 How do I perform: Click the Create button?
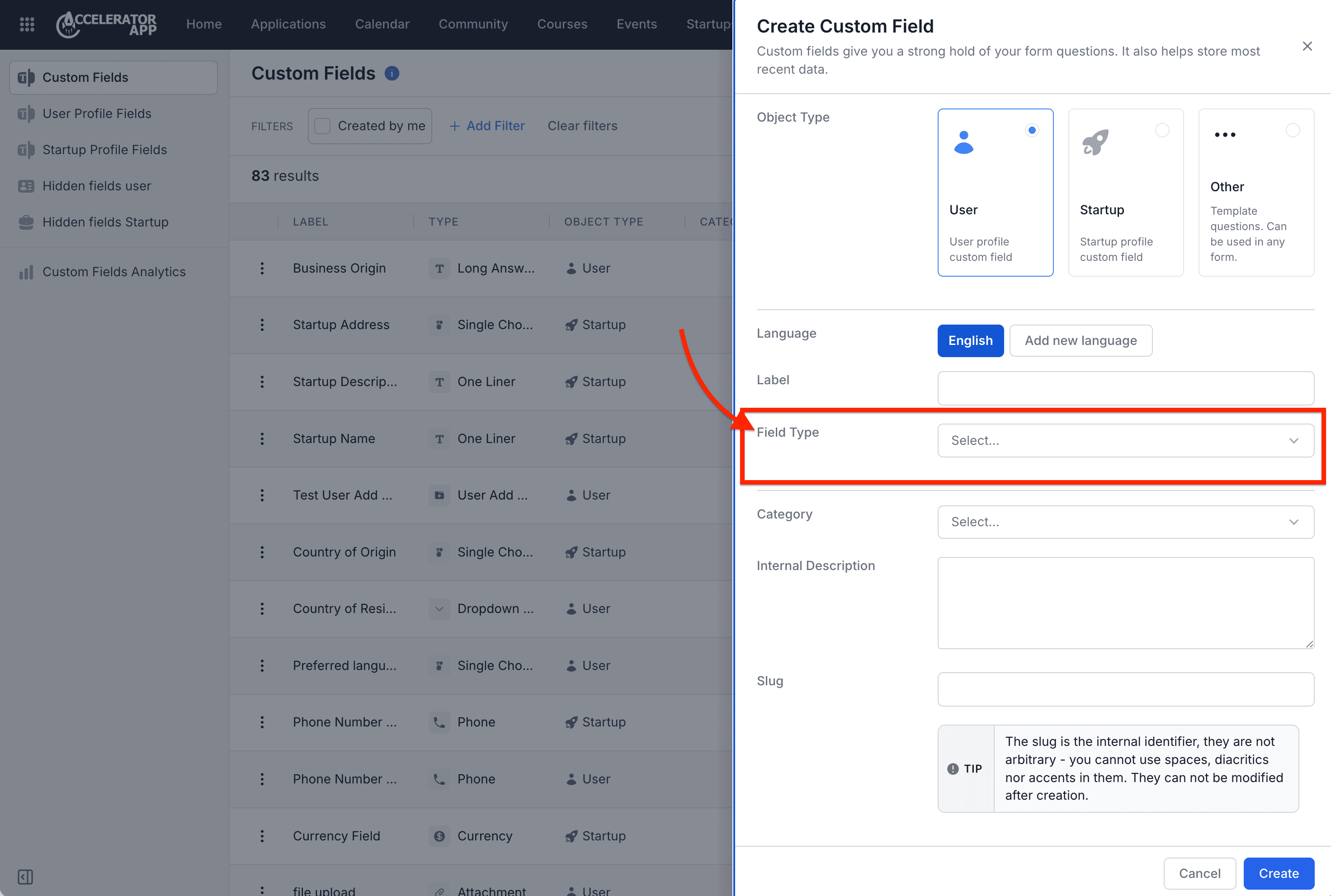click(x=1279, y=874)
